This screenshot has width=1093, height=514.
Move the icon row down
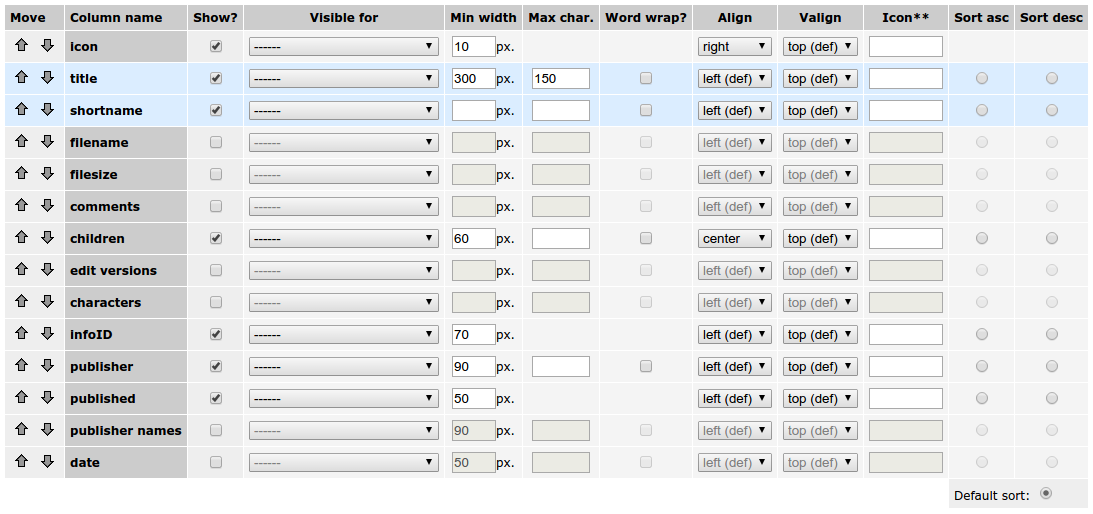click(x=47, y=46)
